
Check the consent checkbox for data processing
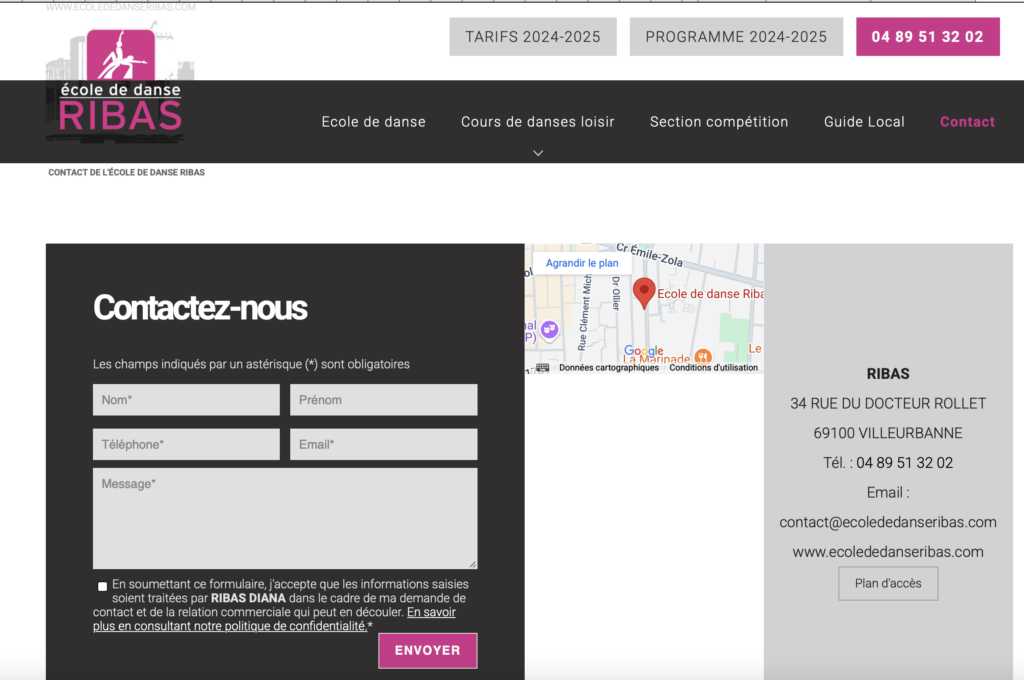(102, 586)
